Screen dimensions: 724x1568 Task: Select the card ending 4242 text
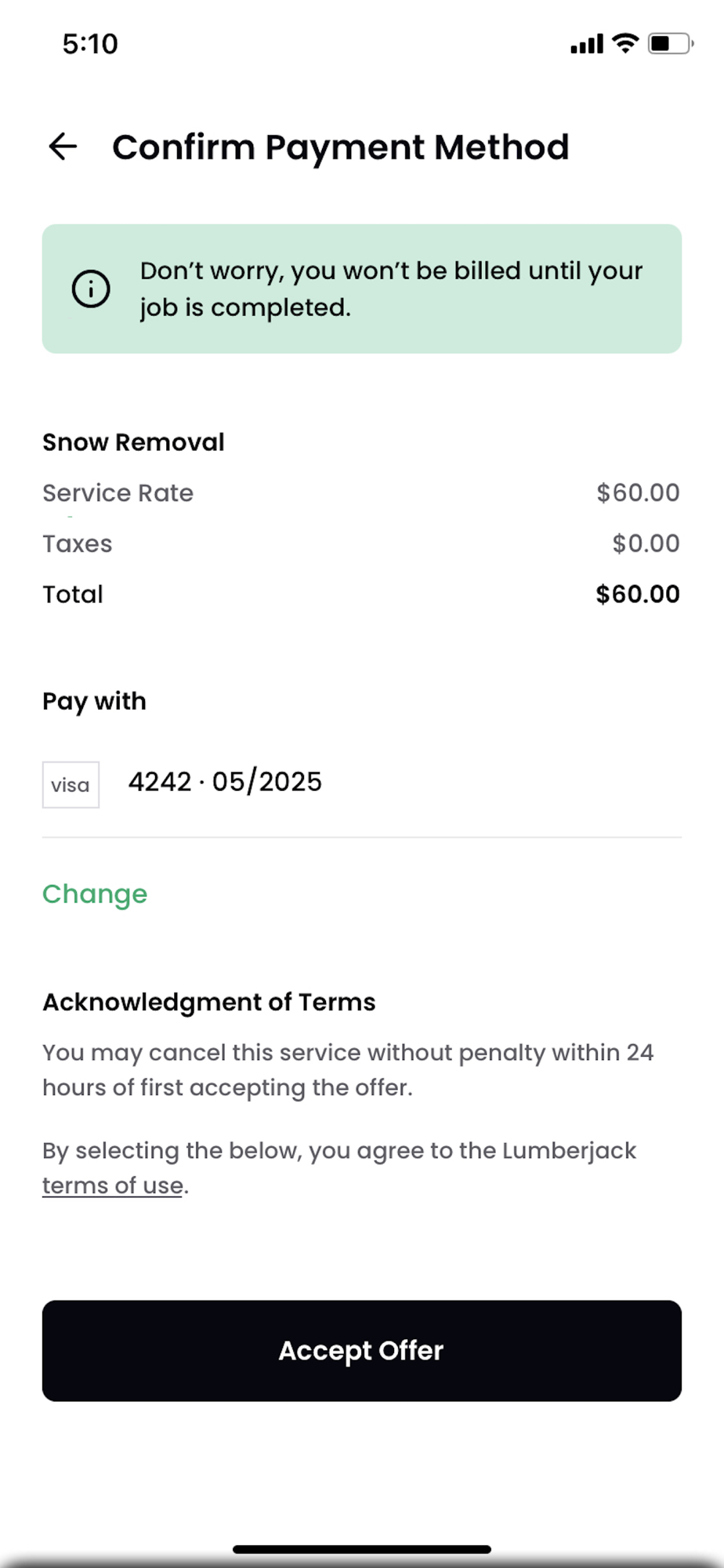225,782
